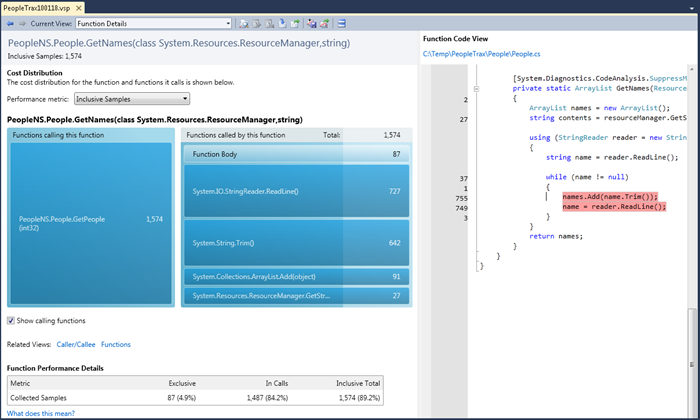Select the calling function PeopleNS.People.GetPeople block
This screenshot has width=700, height=420.
(91, 223)
